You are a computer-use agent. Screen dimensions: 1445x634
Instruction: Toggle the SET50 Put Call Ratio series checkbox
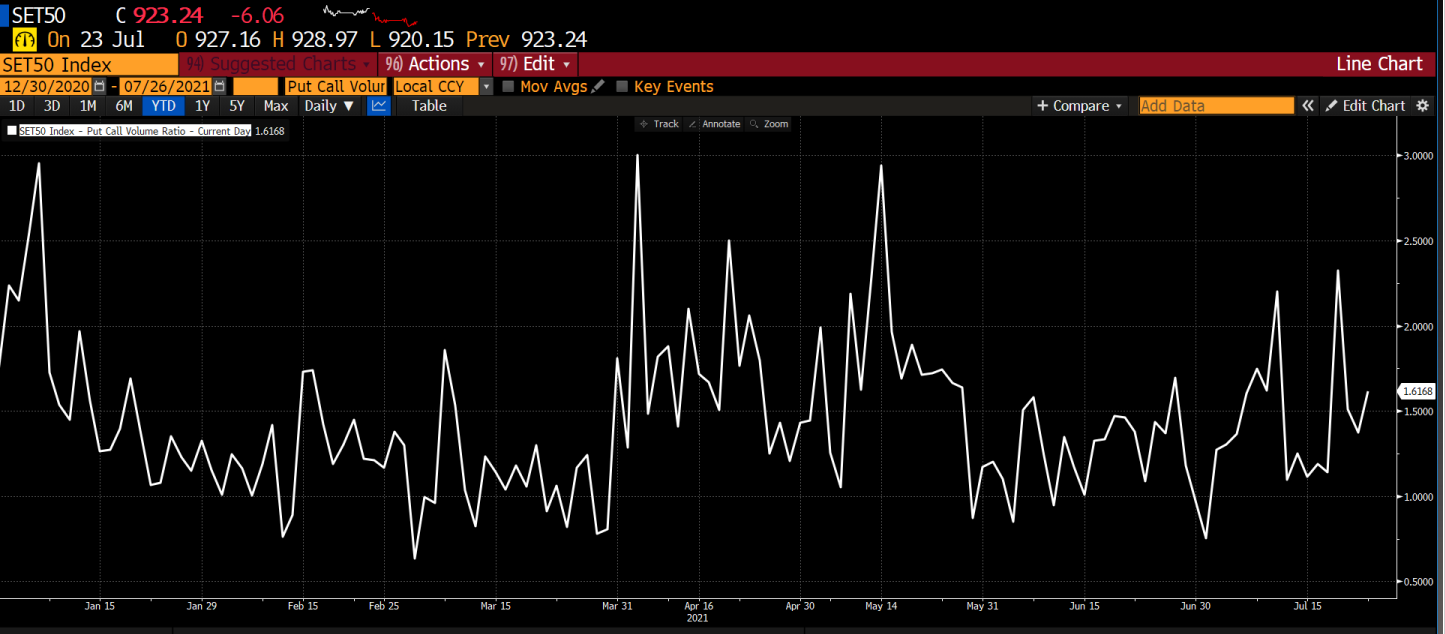coord(12,130)
